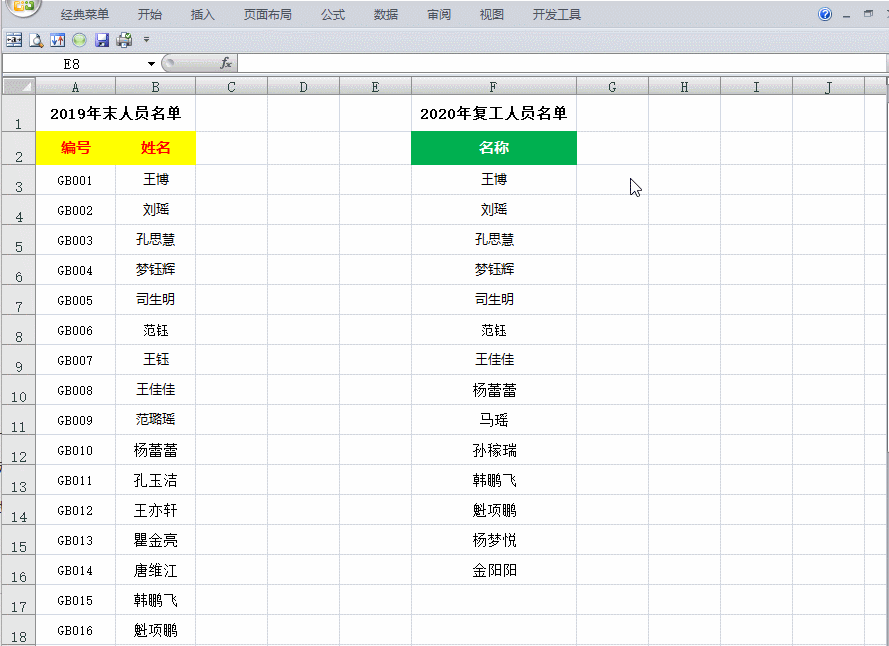Image resolution: width=889 pixels, height=646 pixels.
Task: Click the green 名称 header cell
Action: pyautogui.click(x=494, y=148)
